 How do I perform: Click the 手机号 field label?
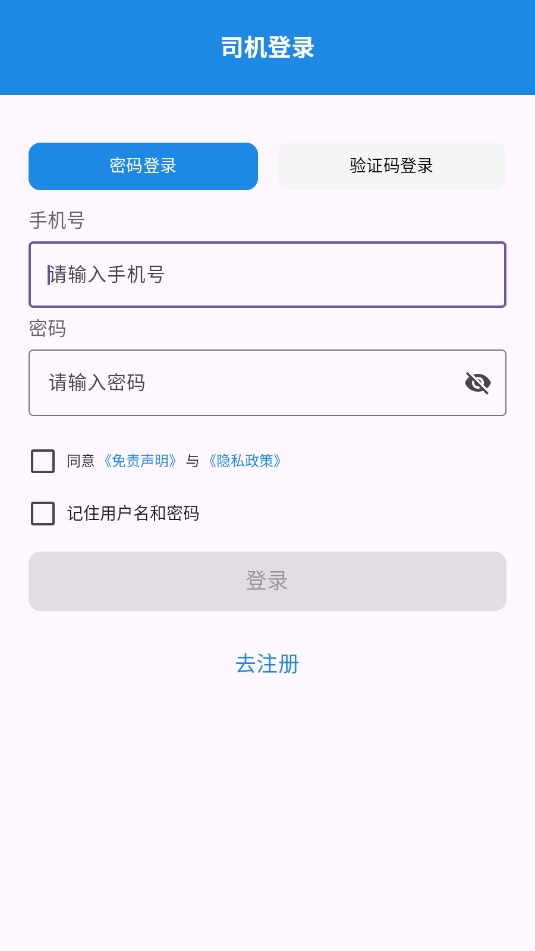(57, 220)
